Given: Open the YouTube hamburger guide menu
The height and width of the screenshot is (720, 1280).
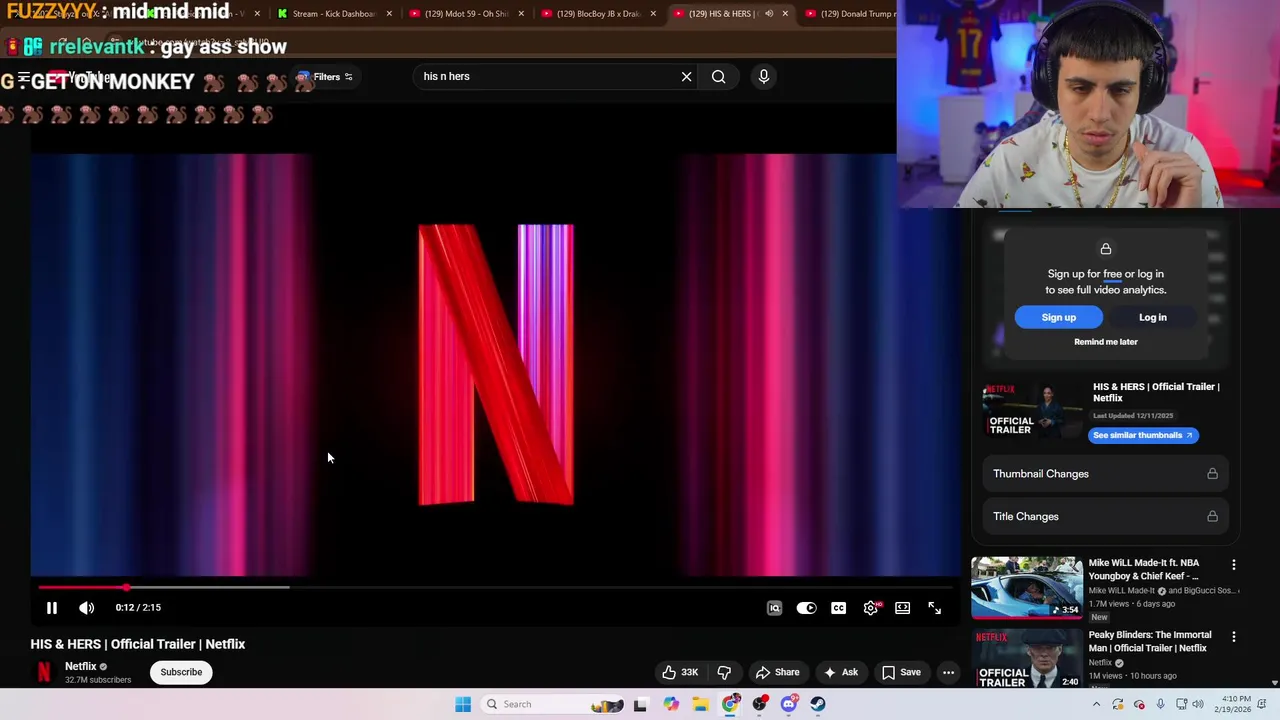Looking at the screenshot, I should pos(23,77).
